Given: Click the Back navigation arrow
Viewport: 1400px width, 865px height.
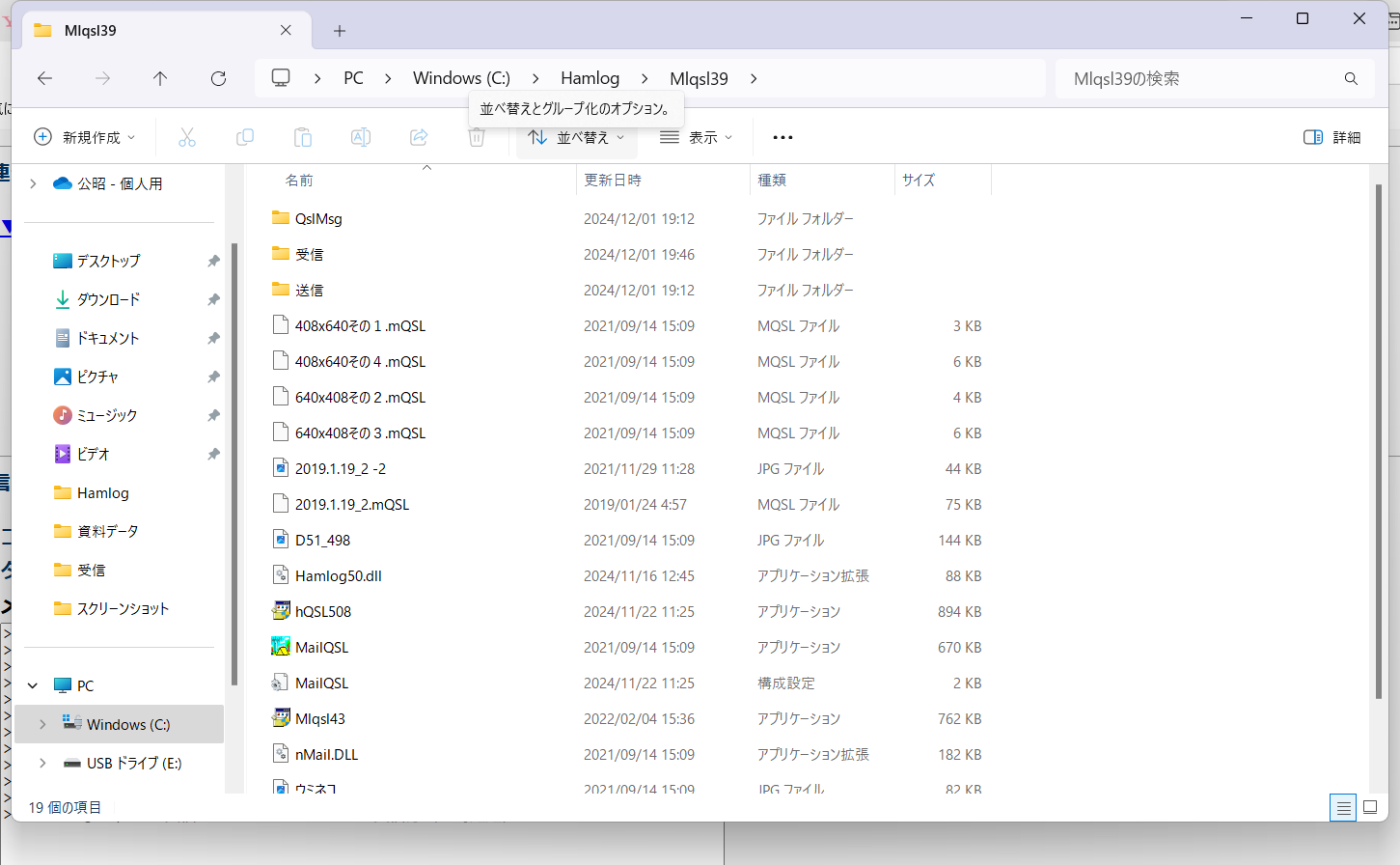Looking at the screenshot, I should 45,79.
